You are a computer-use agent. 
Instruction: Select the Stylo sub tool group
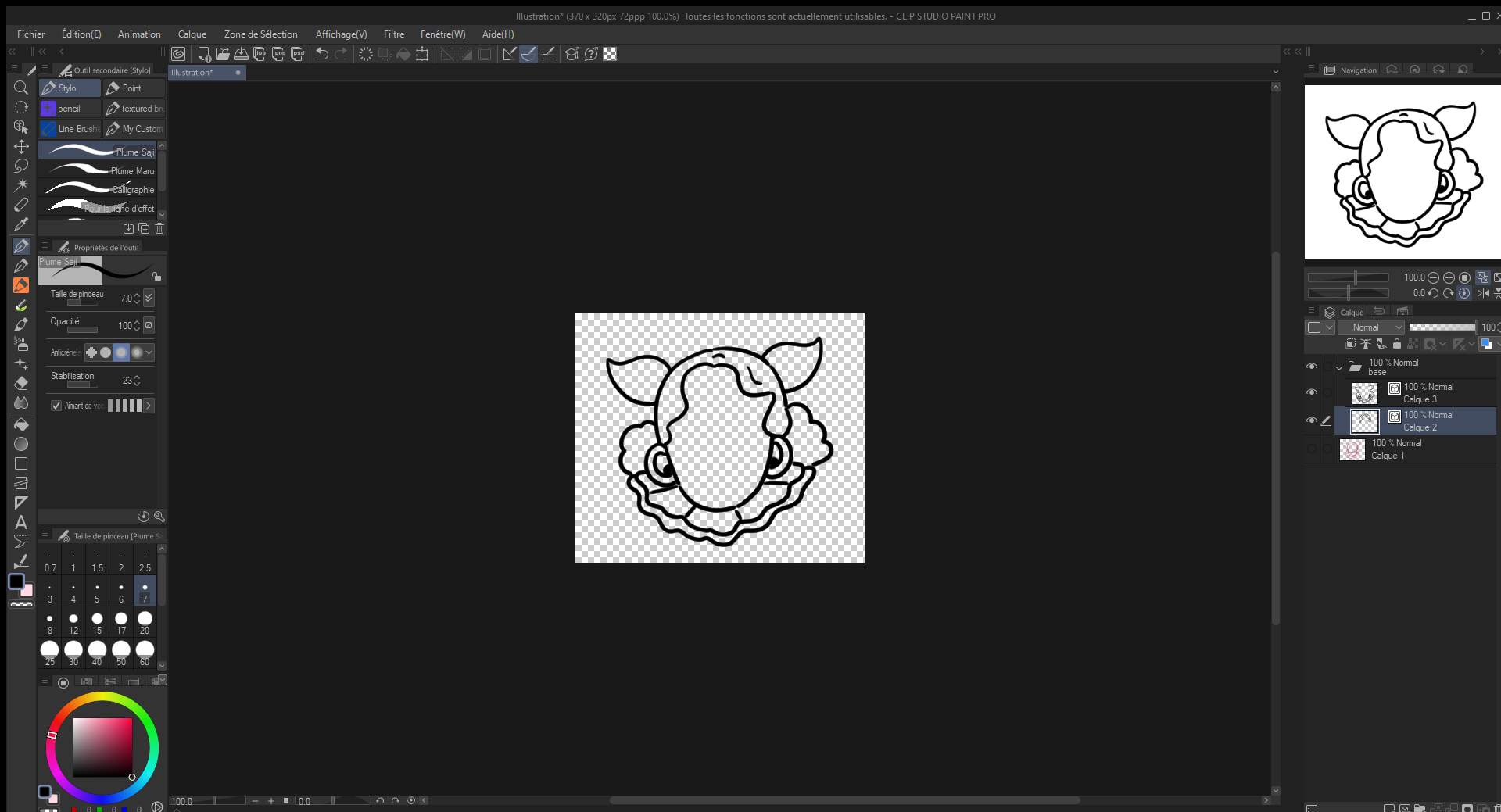tap(70, 88)
